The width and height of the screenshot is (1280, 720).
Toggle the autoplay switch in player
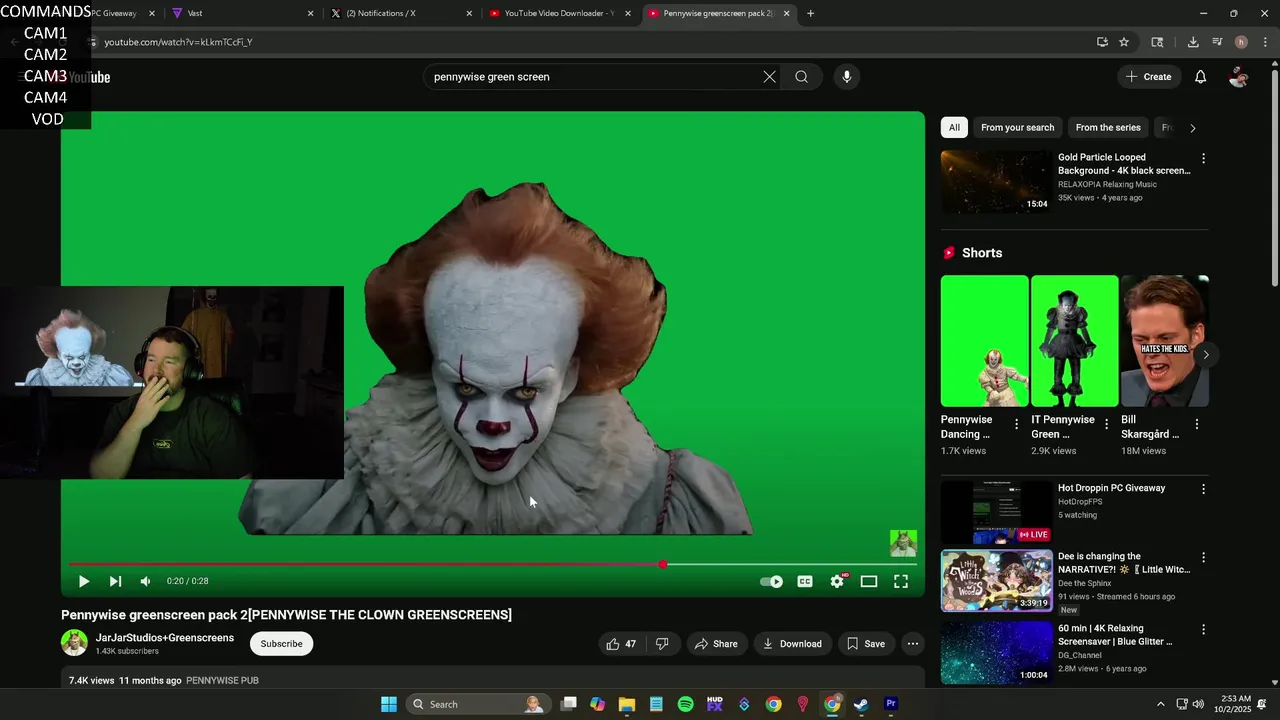pos(771,581)
